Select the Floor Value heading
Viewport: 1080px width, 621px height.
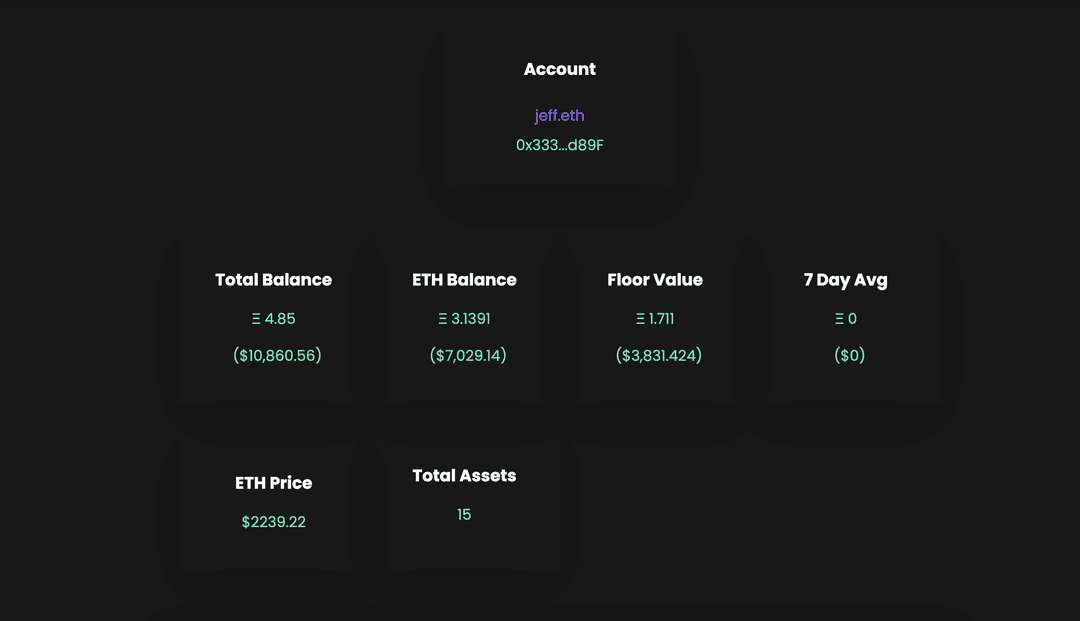(655, 280)
